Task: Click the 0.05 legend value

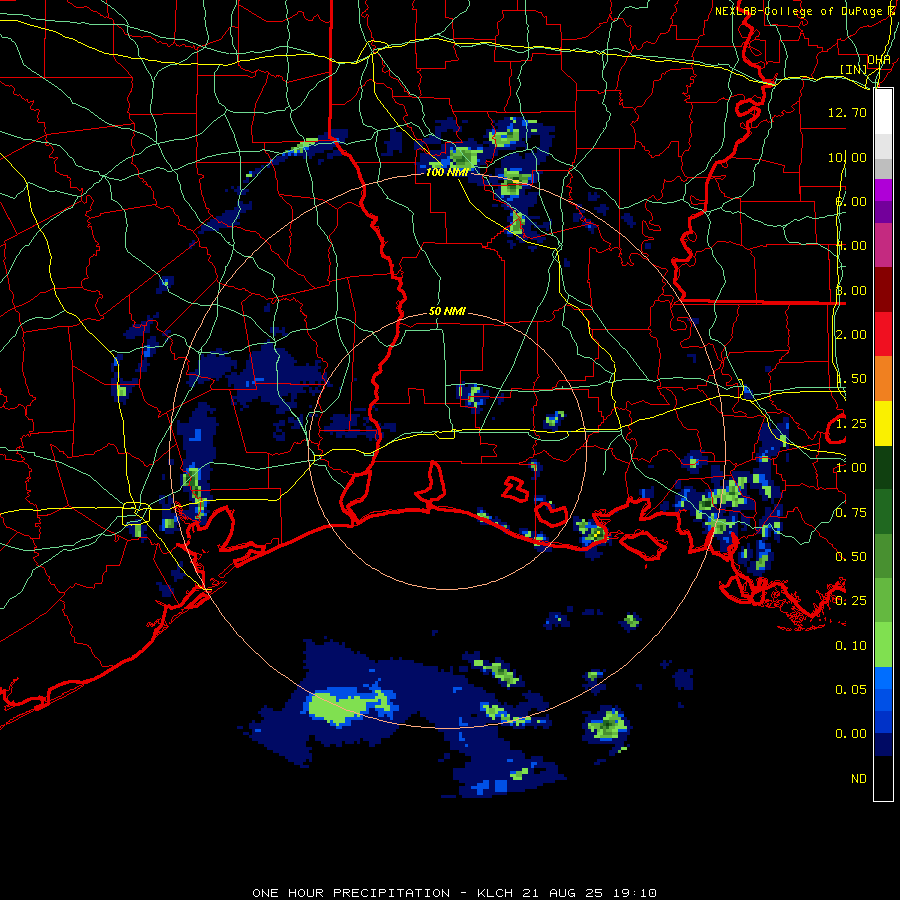Action: [x=851, y=690]
